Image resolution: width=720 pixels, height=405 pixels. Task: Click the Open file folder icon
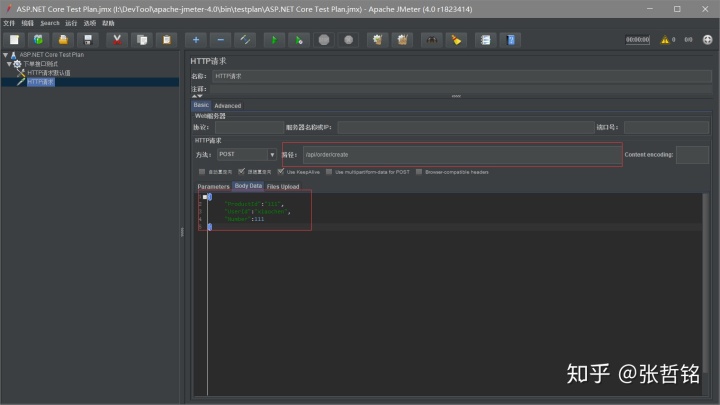click(63, 40)
